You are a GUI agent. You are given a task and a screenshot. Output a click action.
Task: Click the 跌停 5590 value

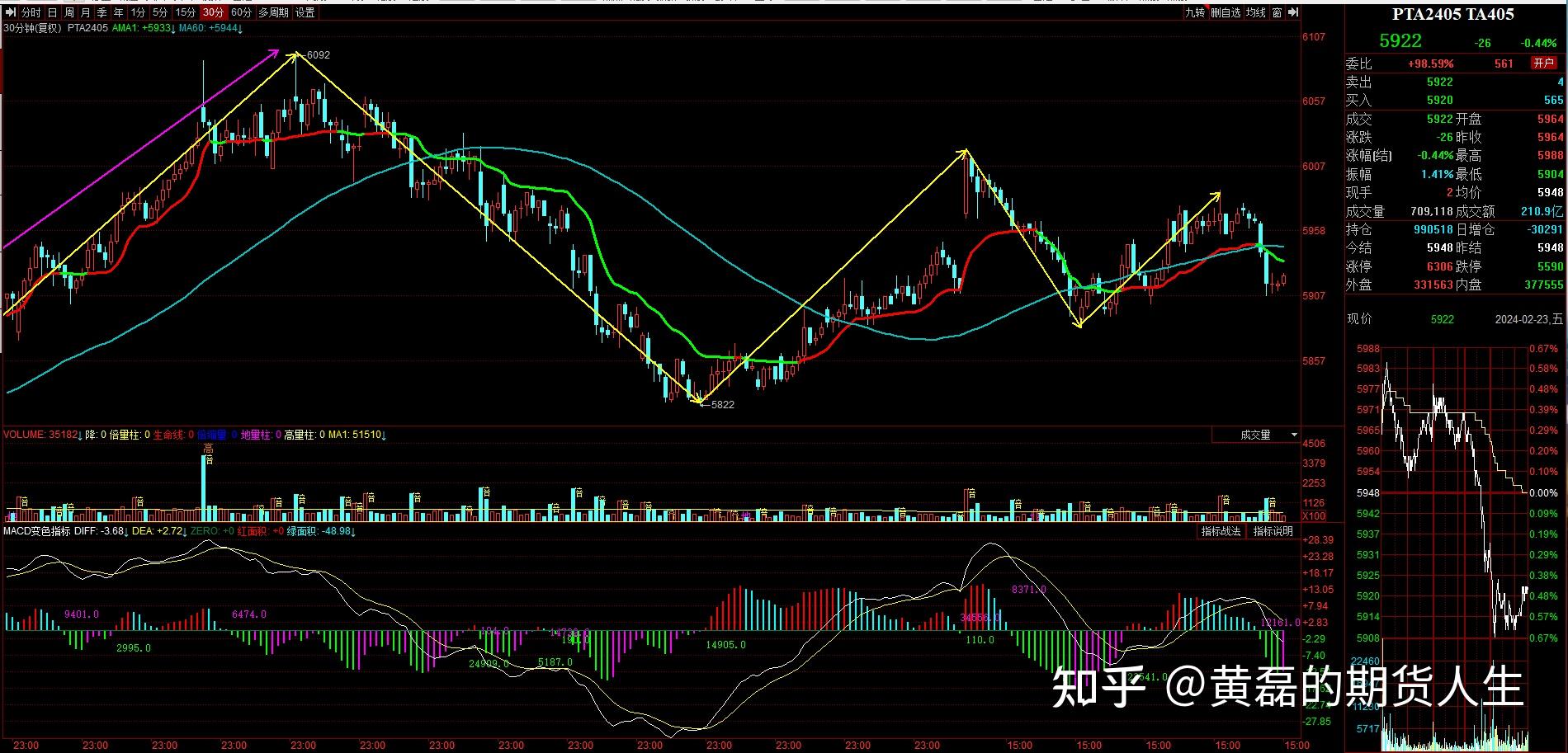1550,266
